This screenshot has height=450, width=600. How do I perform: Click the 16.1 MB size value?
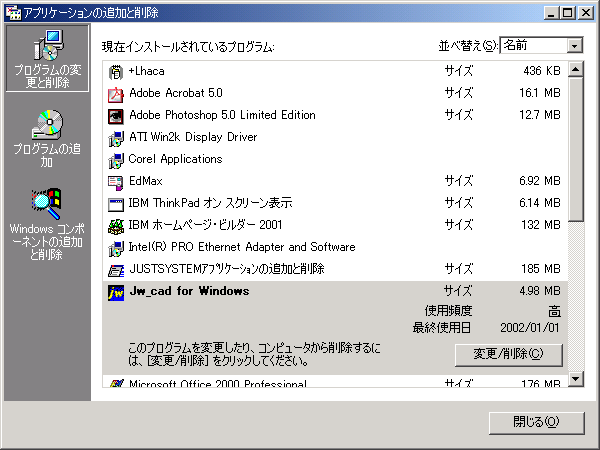coord(540,93)
